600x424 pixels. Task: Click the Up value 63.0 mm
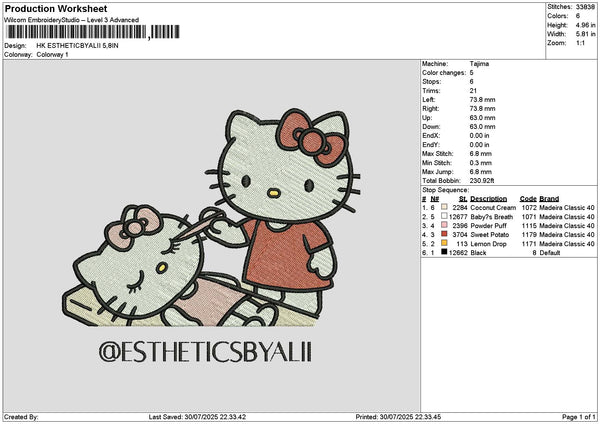point(482,118)
